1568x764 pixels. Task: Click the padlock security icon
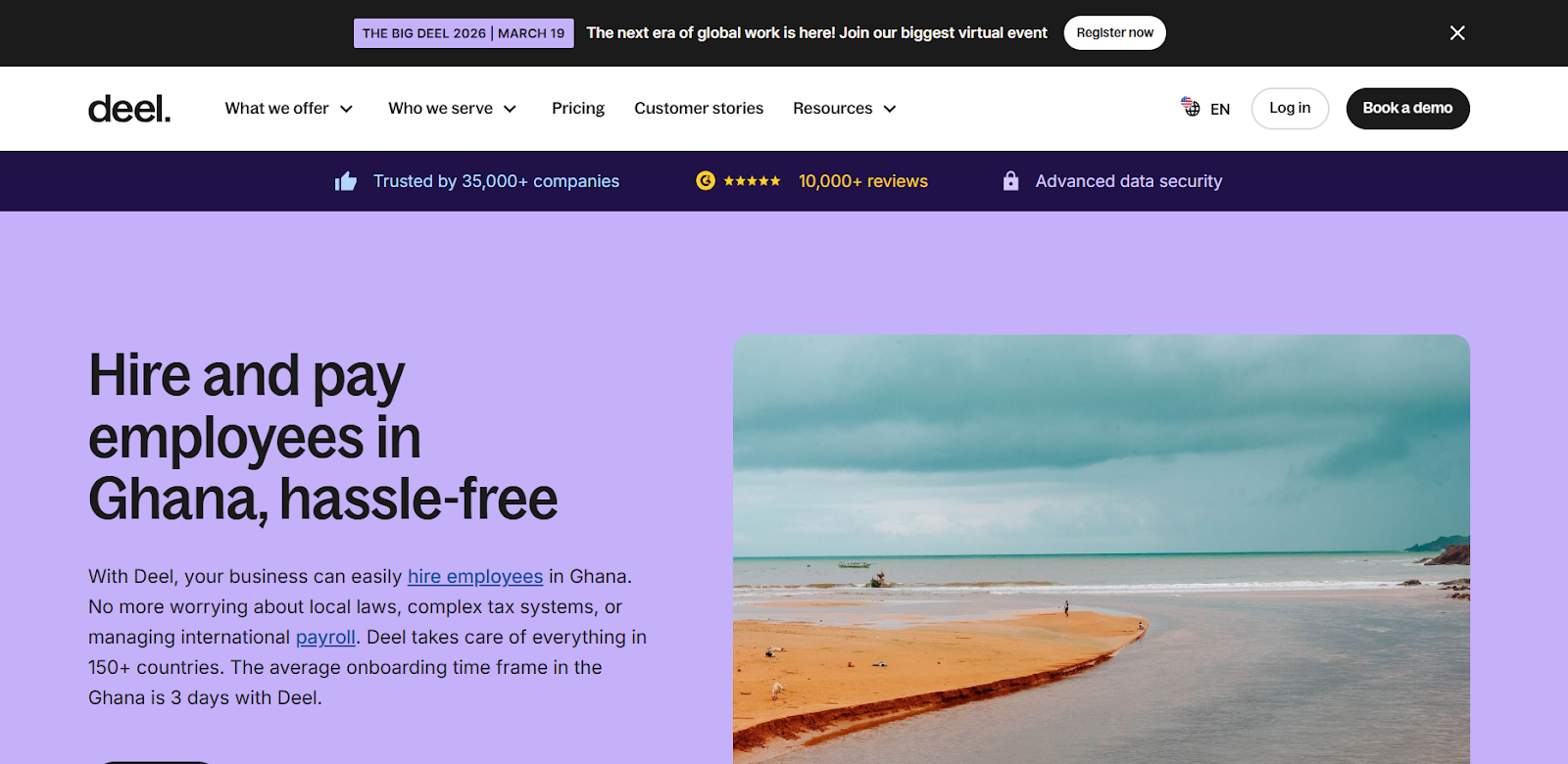[x=1010, y=180]
